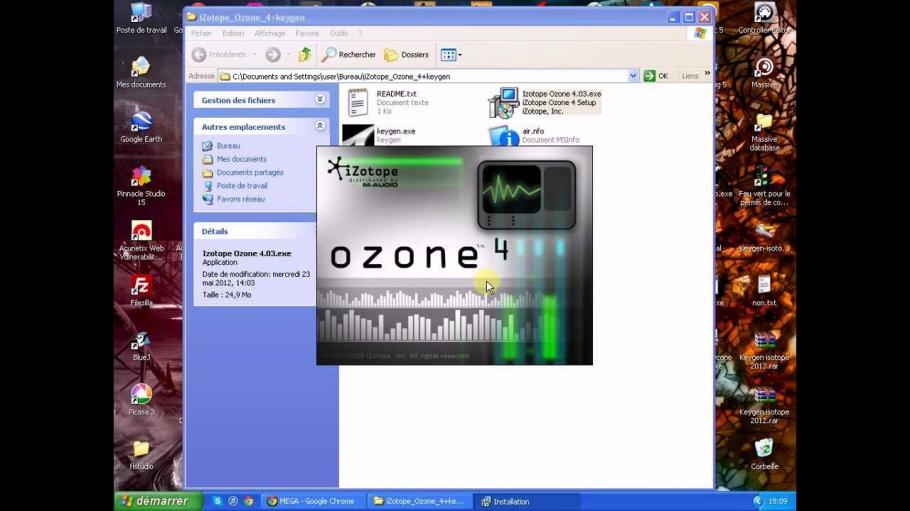
Task: Open Corbeille recycle bin
Action: click(764, 455)
